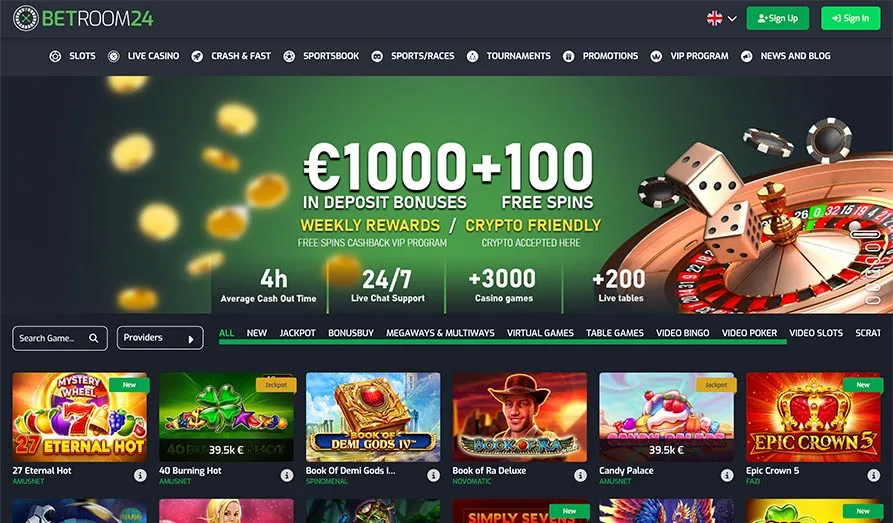Open the Table Games category tab
Screen dimensions: 893x523
click(x=615, y=333)
